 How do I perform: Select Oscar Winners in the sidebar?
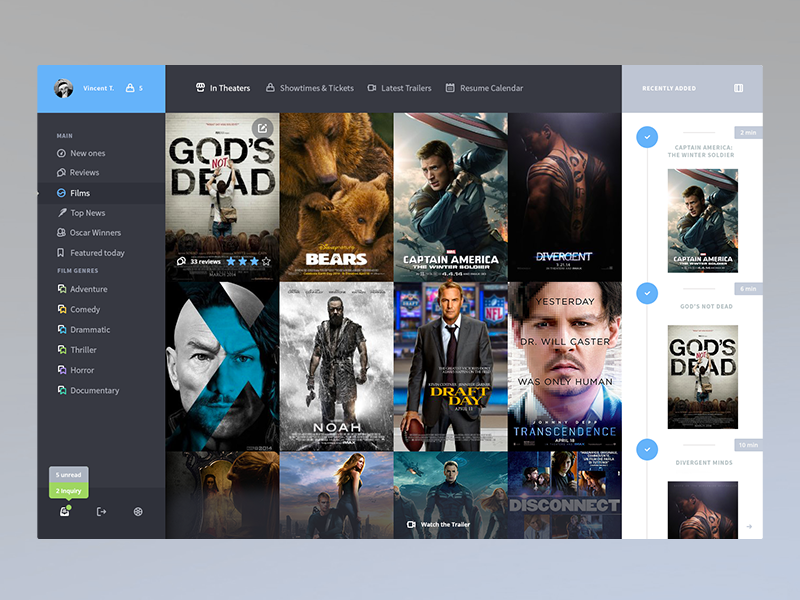coord(89,233)
